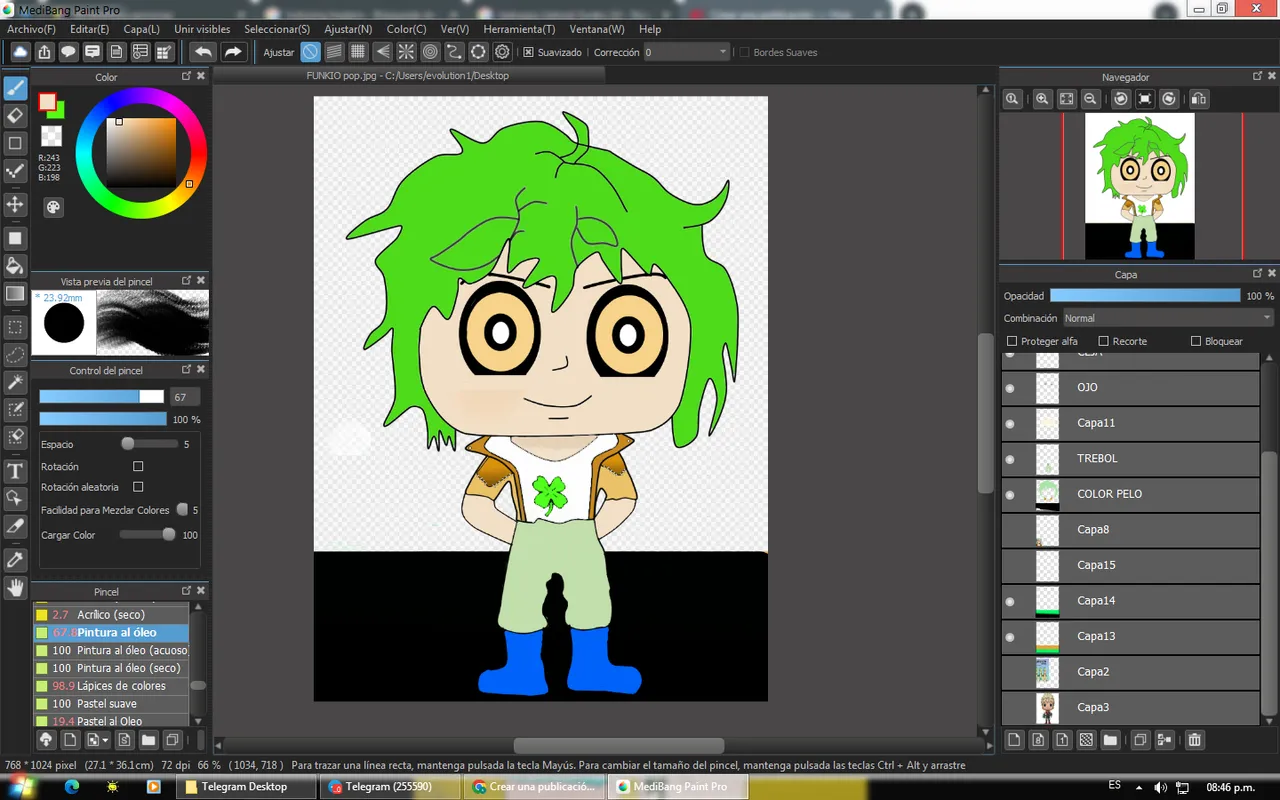Open Crear una publicación taskbar item
Viewport: 1280px width, 800px height.
tap(535, 787)
